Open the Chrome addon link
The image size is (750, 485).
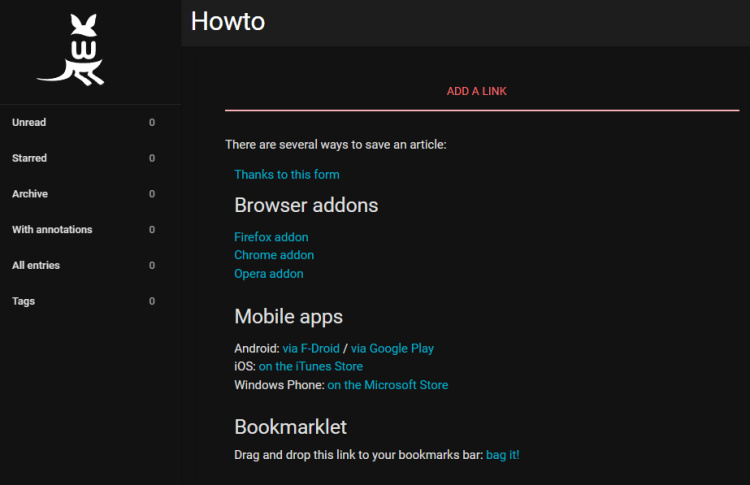274,256
